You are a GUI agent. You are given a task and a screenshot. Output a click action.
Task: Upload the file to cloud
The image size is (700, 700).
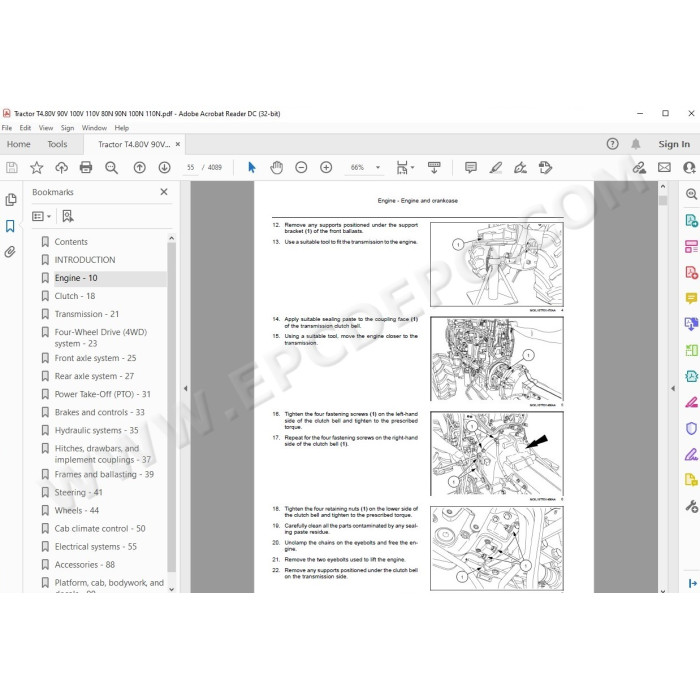61,167
